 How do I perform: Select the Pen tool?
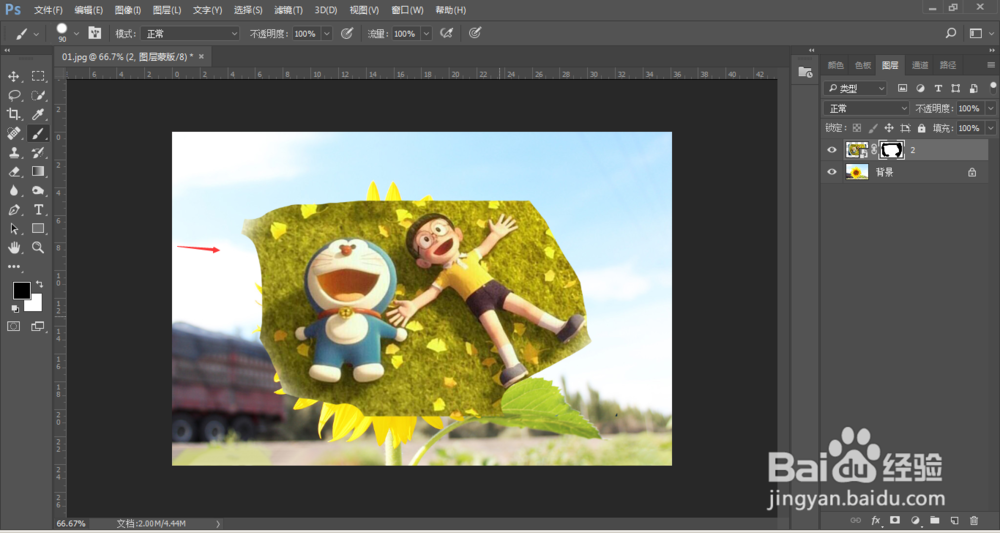click(13, 210)
